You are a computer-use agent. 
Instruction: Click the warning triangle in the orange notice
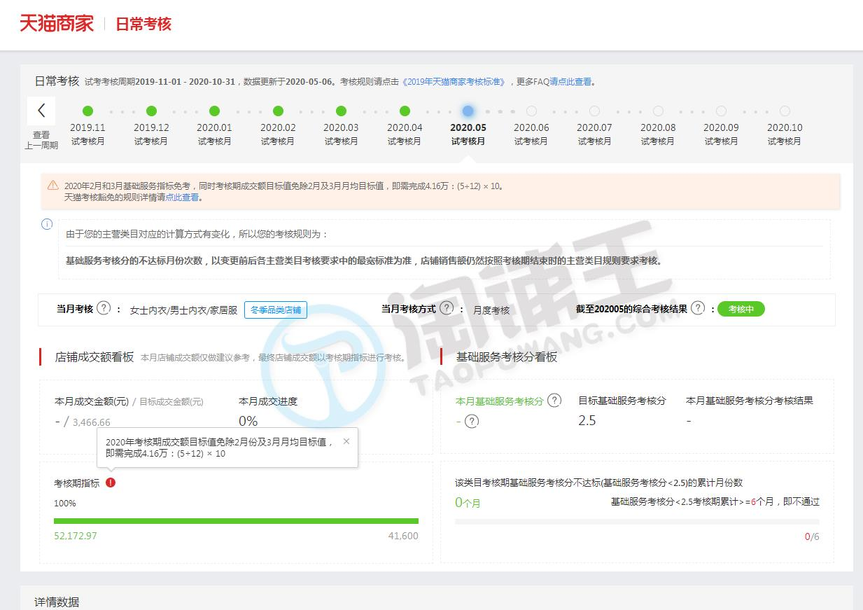(53, 186)
